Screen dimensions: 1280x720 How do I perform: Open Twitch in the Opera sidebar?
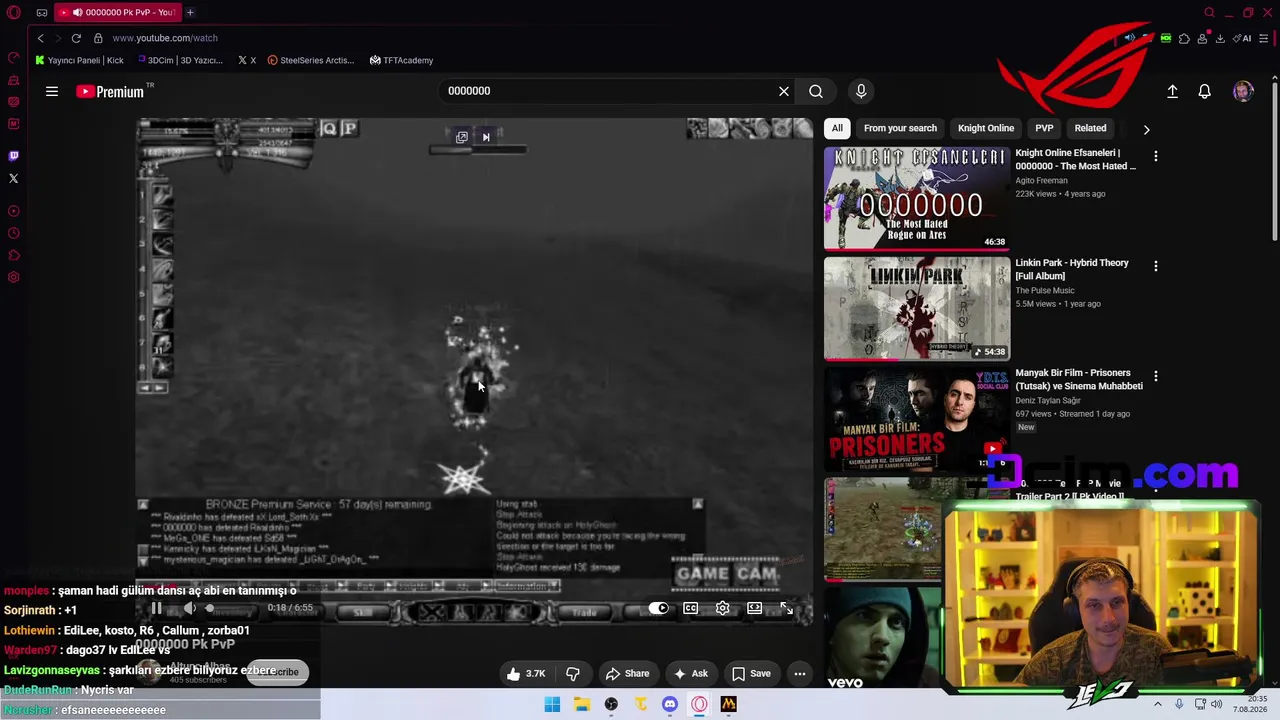(14, 156)
